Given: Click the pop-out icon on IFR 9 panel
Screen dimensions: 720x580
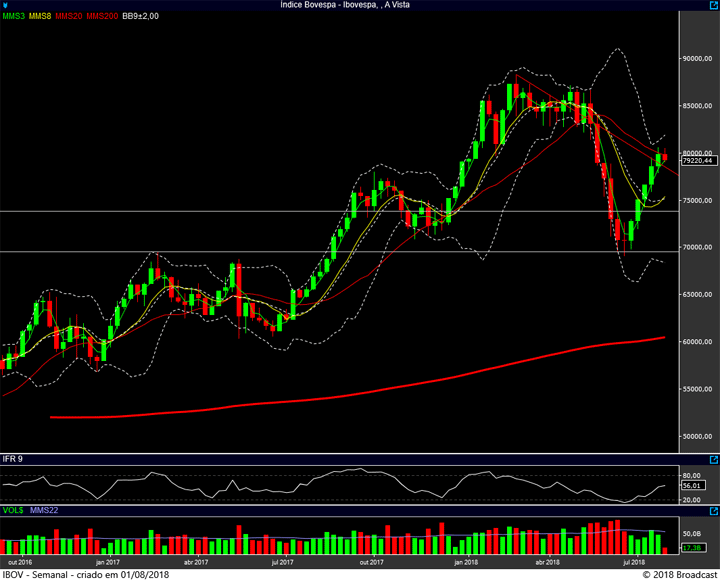Looking at the screenshot, I should pos(712,458).
